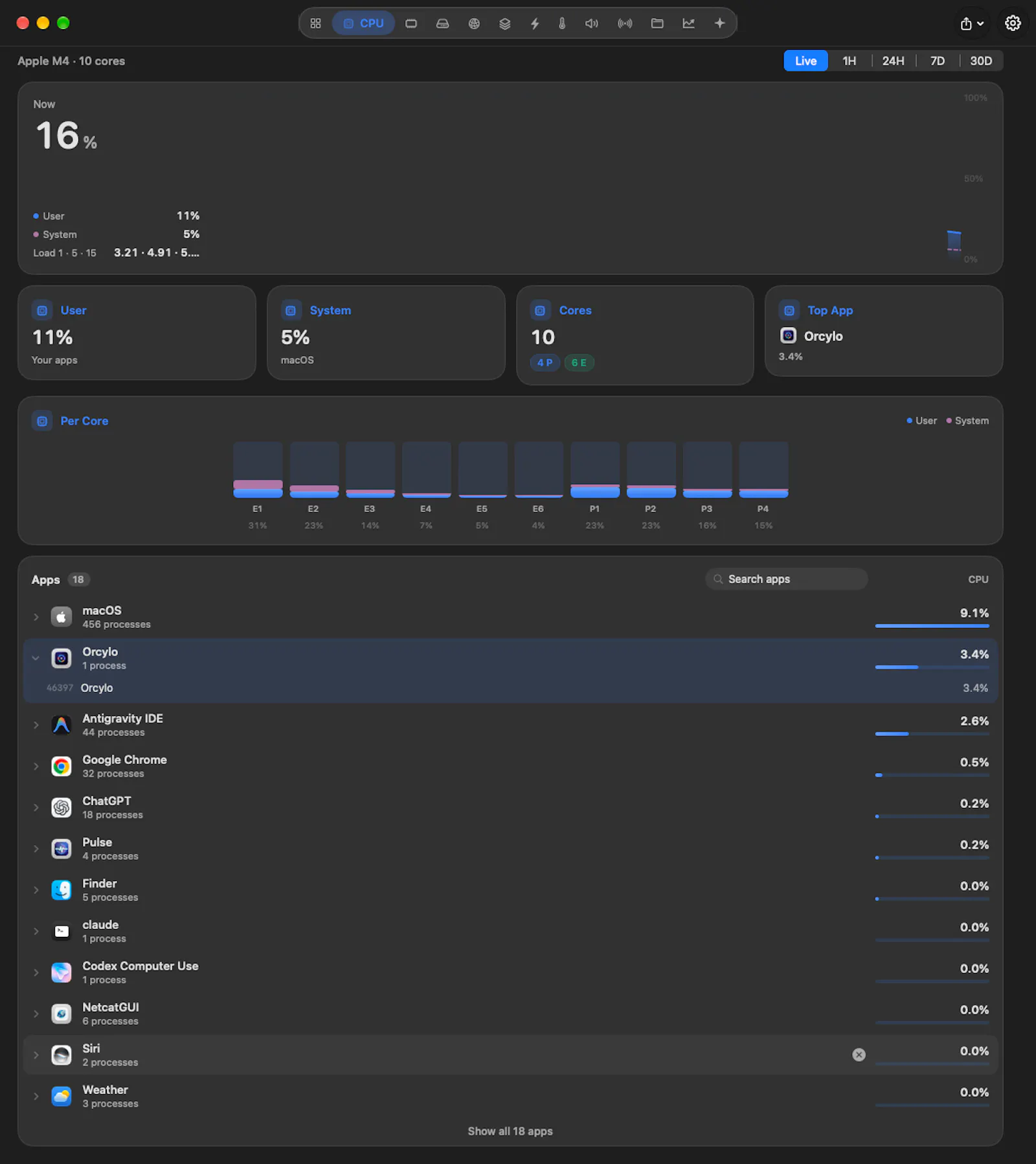Select the Codex Computer Use row
The height and width of the screenshot is (1164, 1036).
(x=510, y=972)
